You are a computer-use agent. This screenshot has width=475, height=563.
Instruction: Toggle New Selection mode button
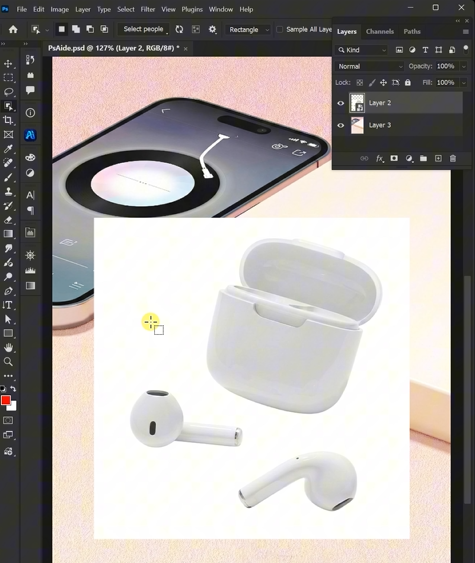(x=62, y=29)
